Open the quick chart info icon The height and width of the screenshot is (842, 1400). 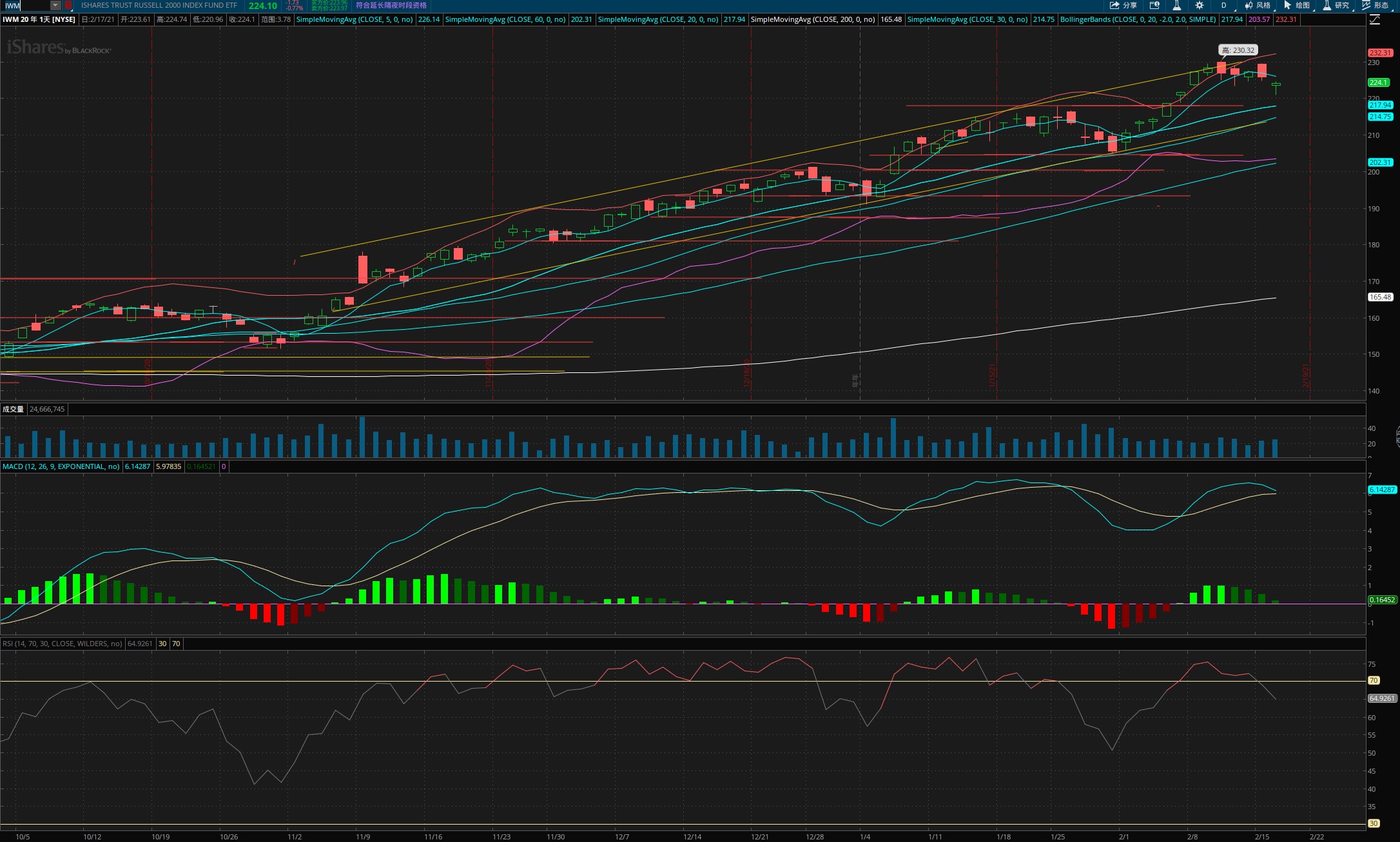coord(1154,5)
